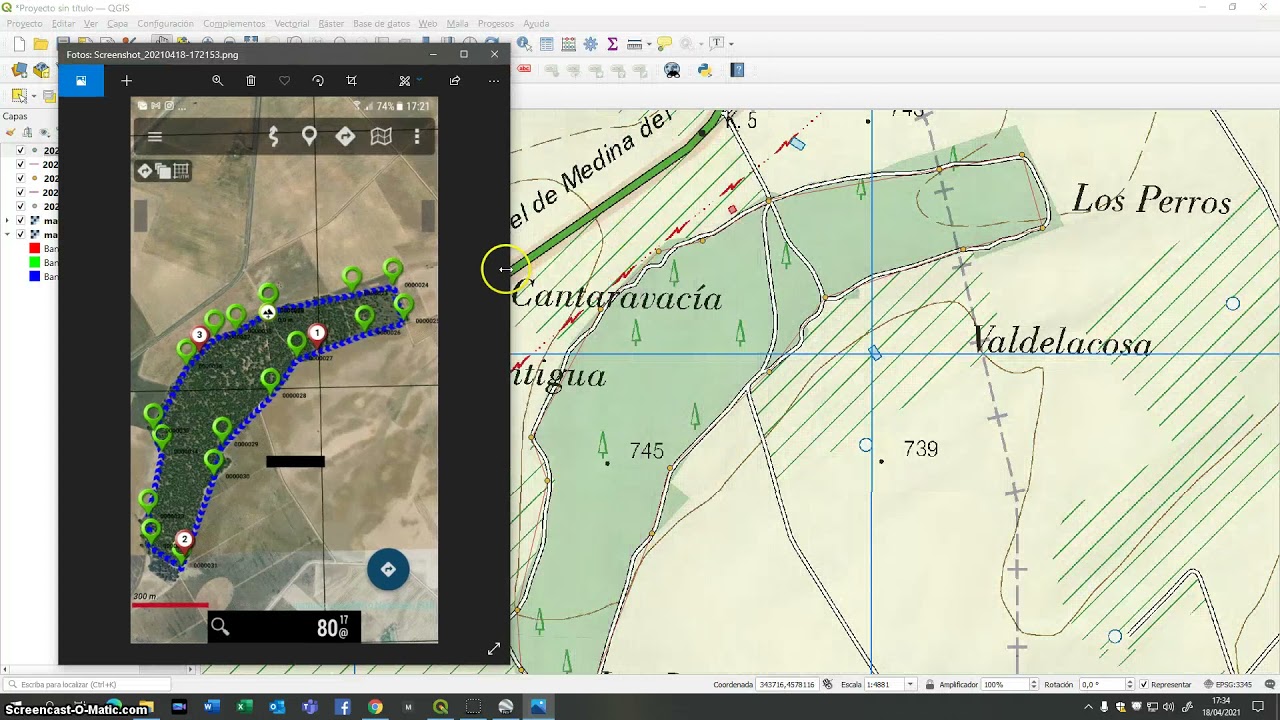This screenshot has height=720, width=1280.
Task: Open the Processing Toolbox gear icon
Action: (x=590, y=44)
